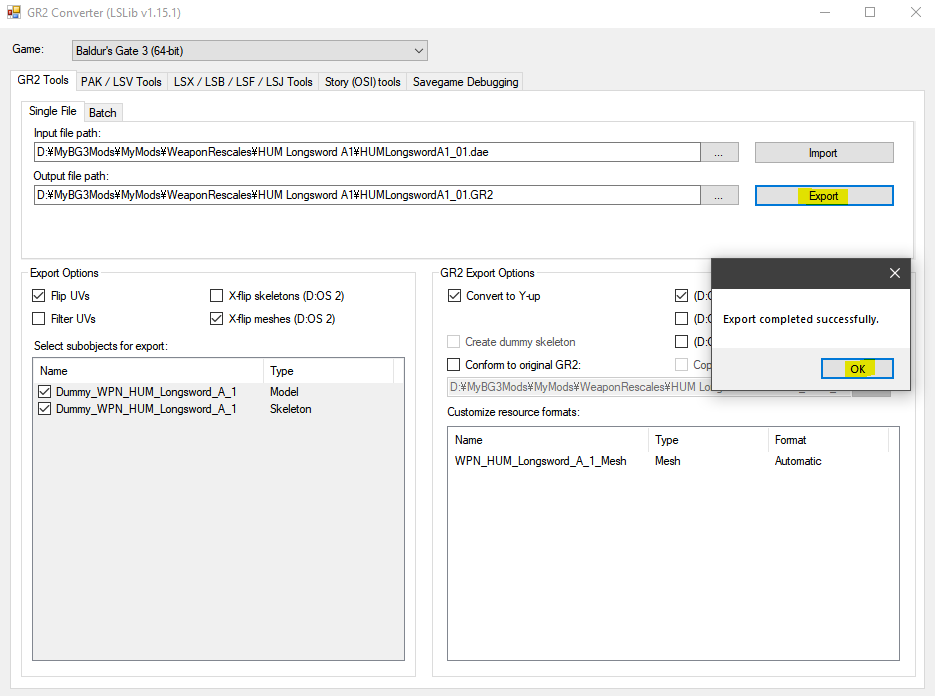This screenshot has width=935, height=696.
Task: Click the Import button
Action: pos(824,153)
